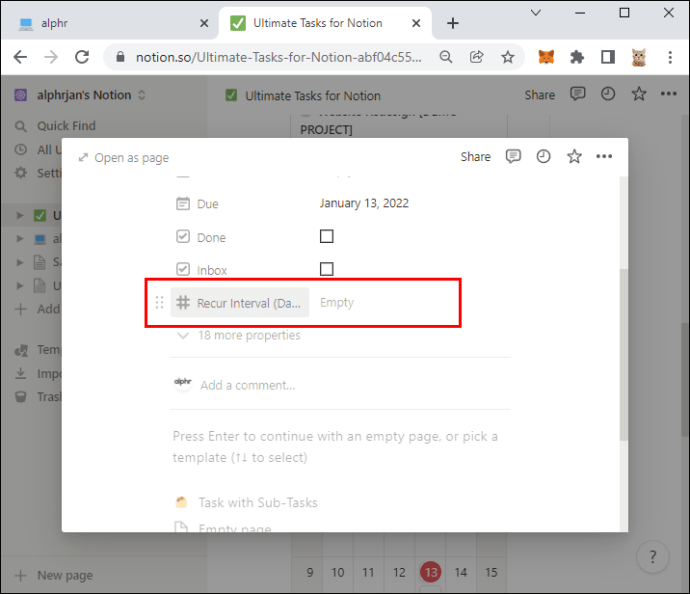Click the history clock in Notion top bar
Screen dimensions: 690x594
pyautogui.click(x=608, y=94)
